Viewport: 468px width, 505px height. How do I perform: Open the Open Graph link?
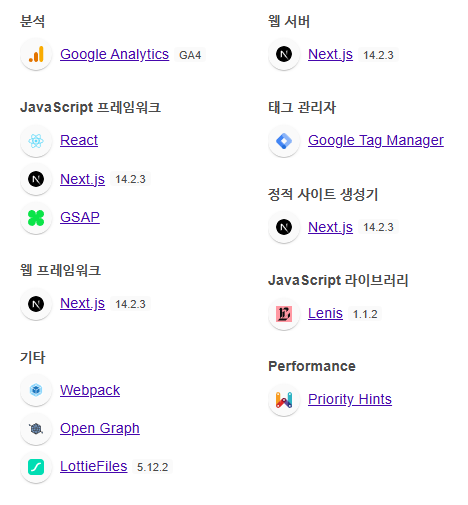[100, 428]
